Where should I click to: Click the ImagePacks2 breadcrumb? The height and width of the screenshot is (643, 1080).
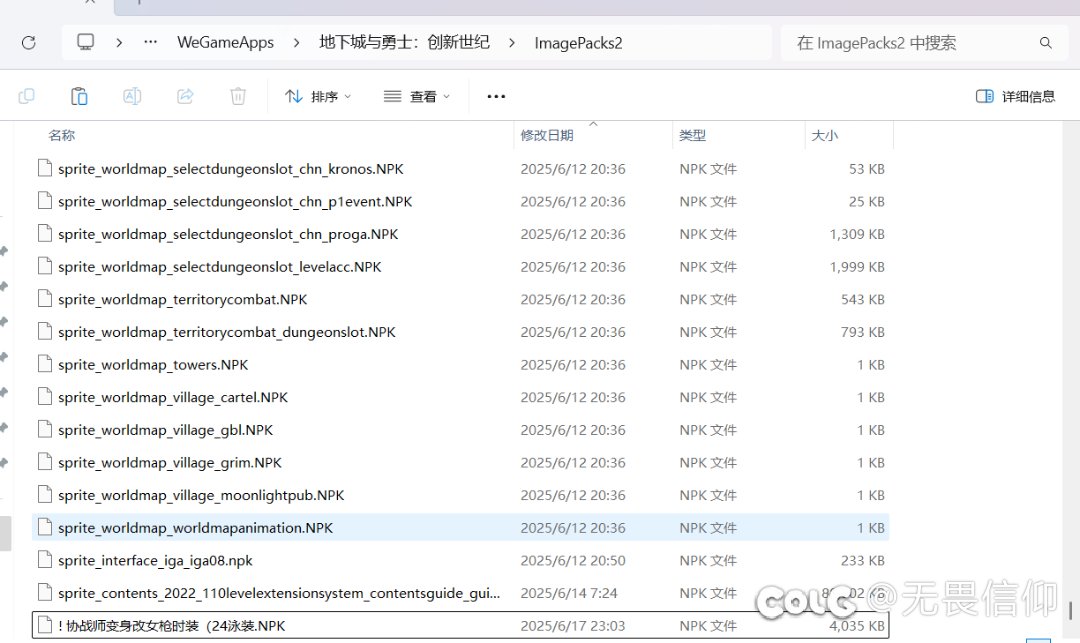tap(579, 43)
